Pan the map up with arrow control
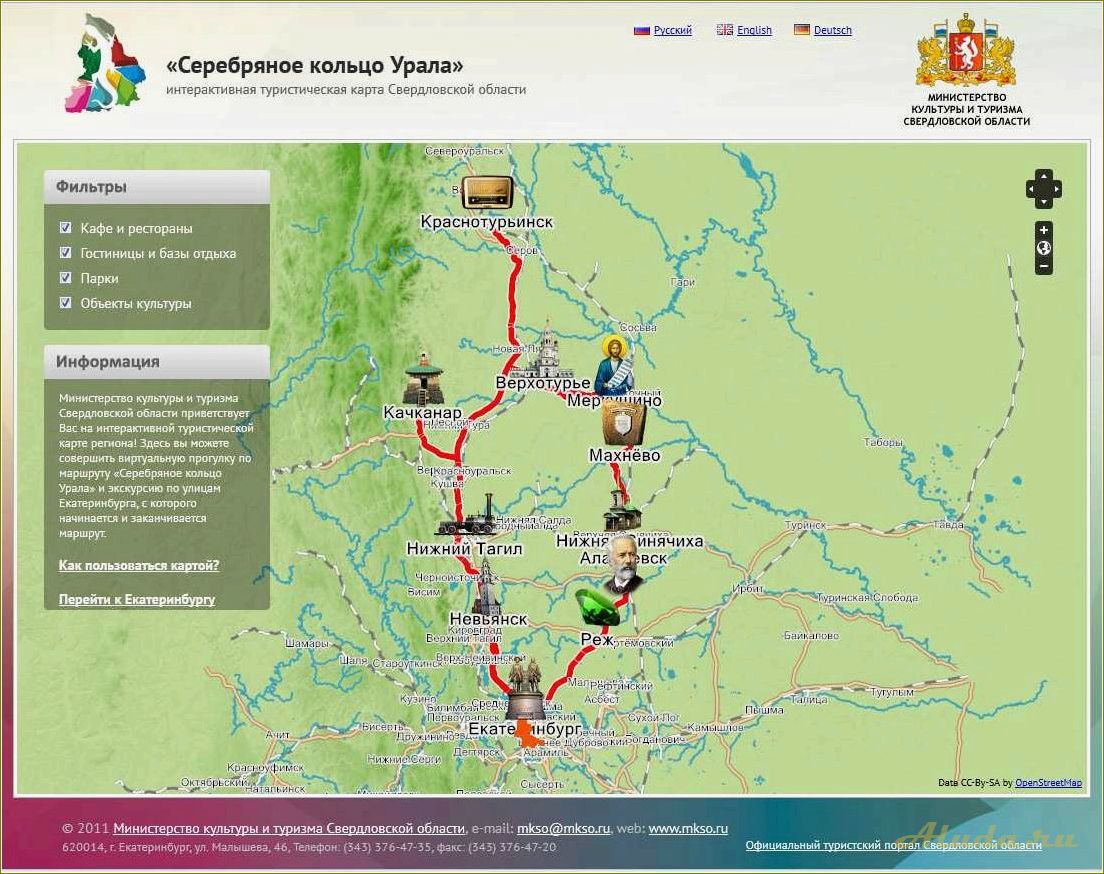Image resolution: width=1104 pixels, height=874 pixels. pyautogui.click(x=1044, y=176)
